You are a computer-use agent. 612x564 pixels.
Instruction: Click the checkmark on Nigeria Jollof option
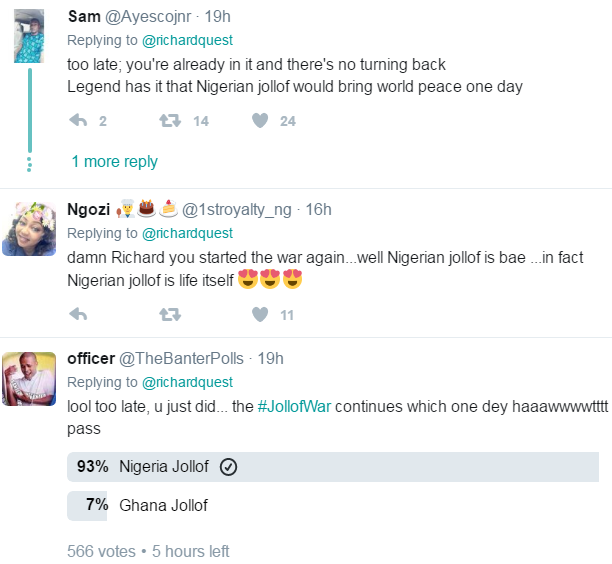click(x=227, y=467)
